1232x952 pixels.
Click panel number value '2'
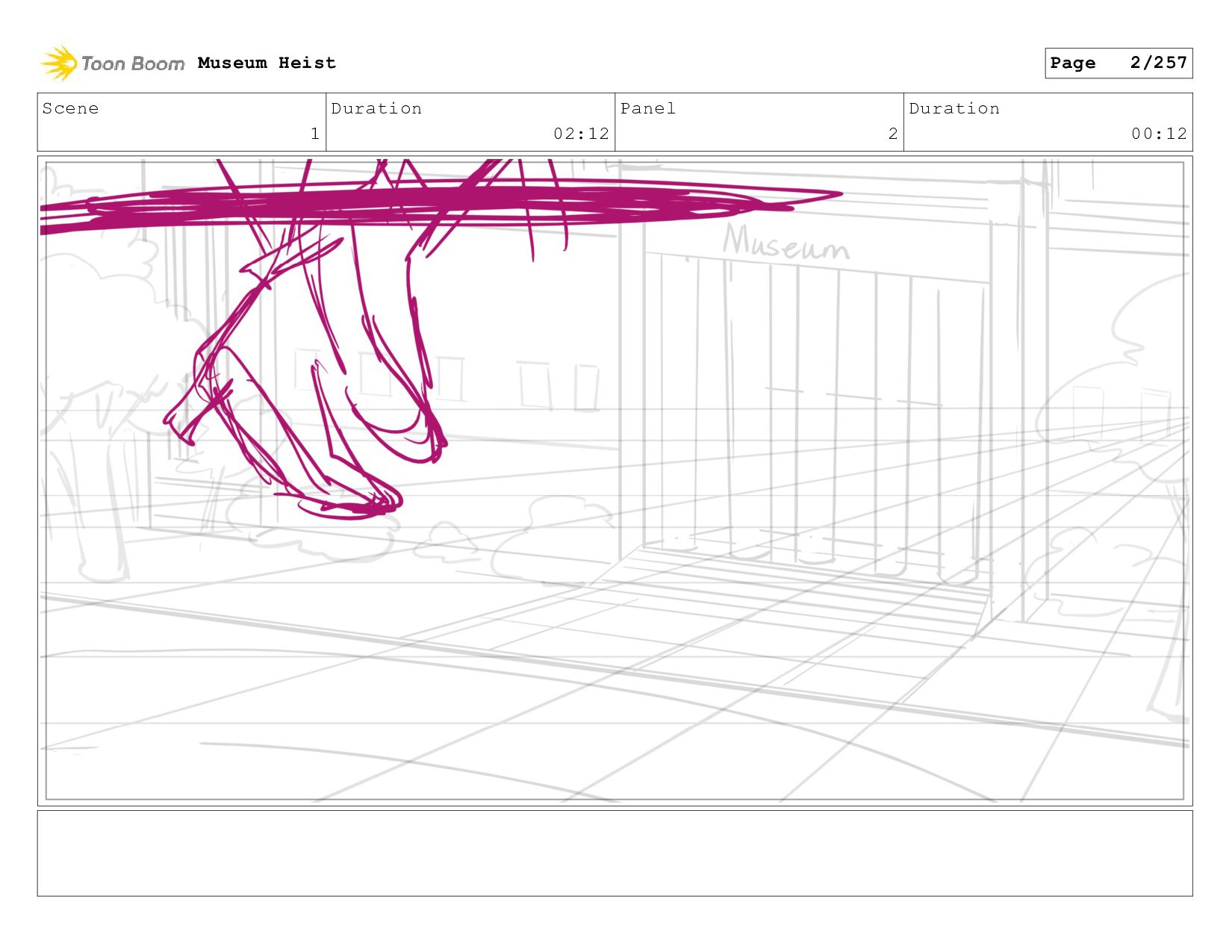coord(892,134)
